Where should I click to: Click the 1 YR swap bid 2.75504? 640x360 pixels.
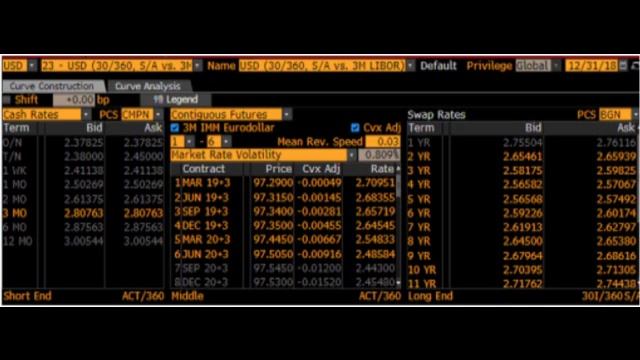click(522, 142)
